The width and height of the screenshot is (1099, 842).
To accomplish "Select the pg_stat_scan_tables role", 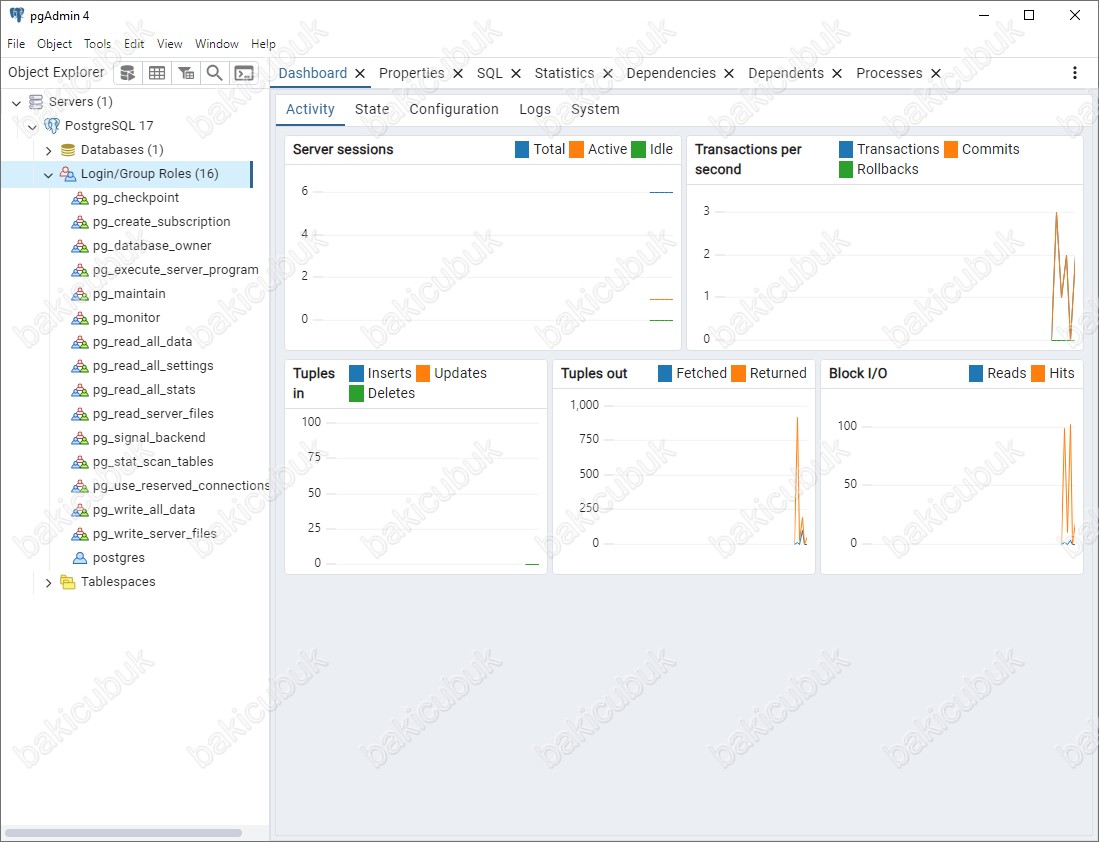I will tap(153, 462).
